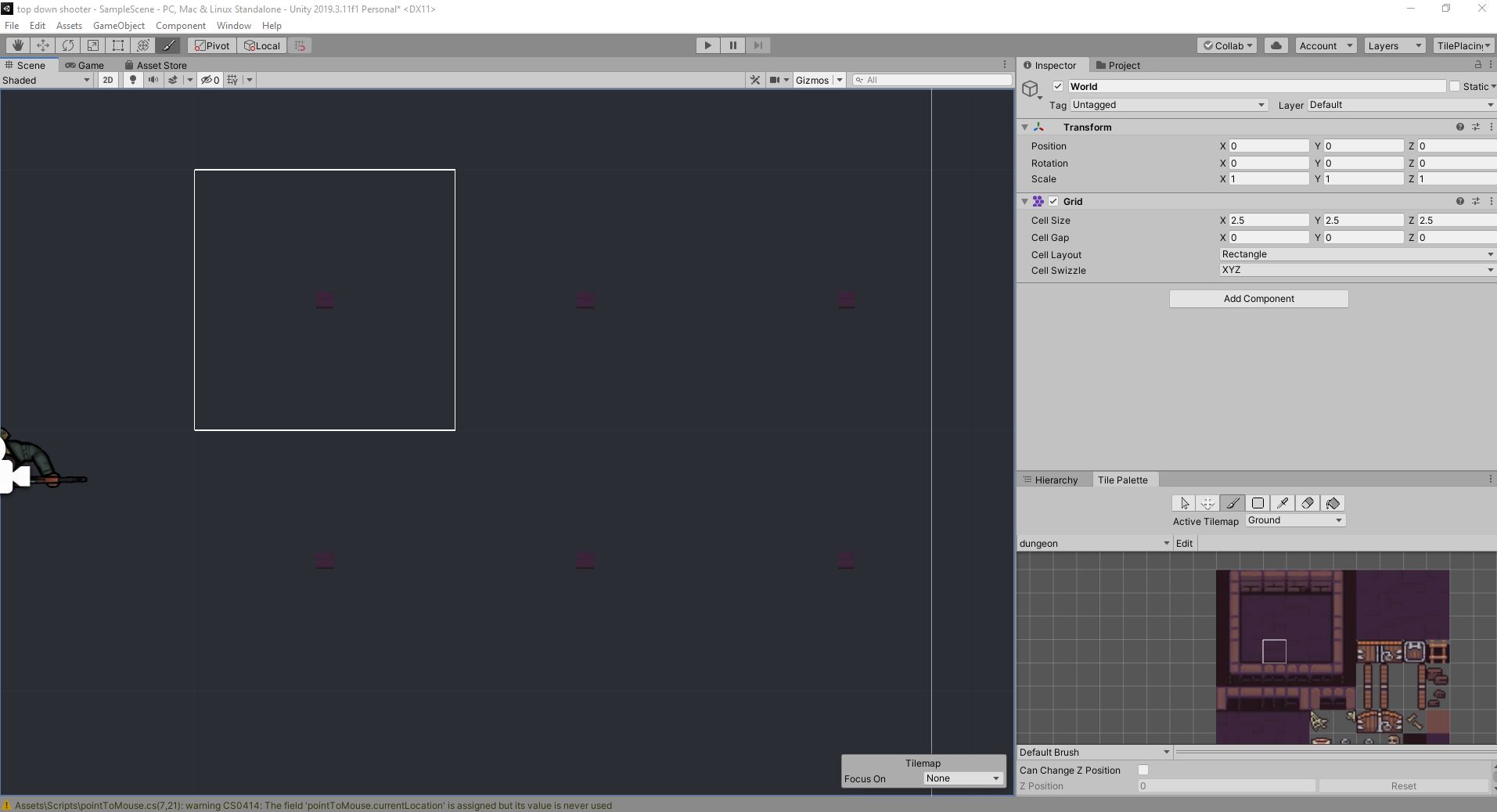1497x812 pixels.
Task: Open the Cell Layout dropdown
Action: pyautogui.click(x=1355, y=253)
